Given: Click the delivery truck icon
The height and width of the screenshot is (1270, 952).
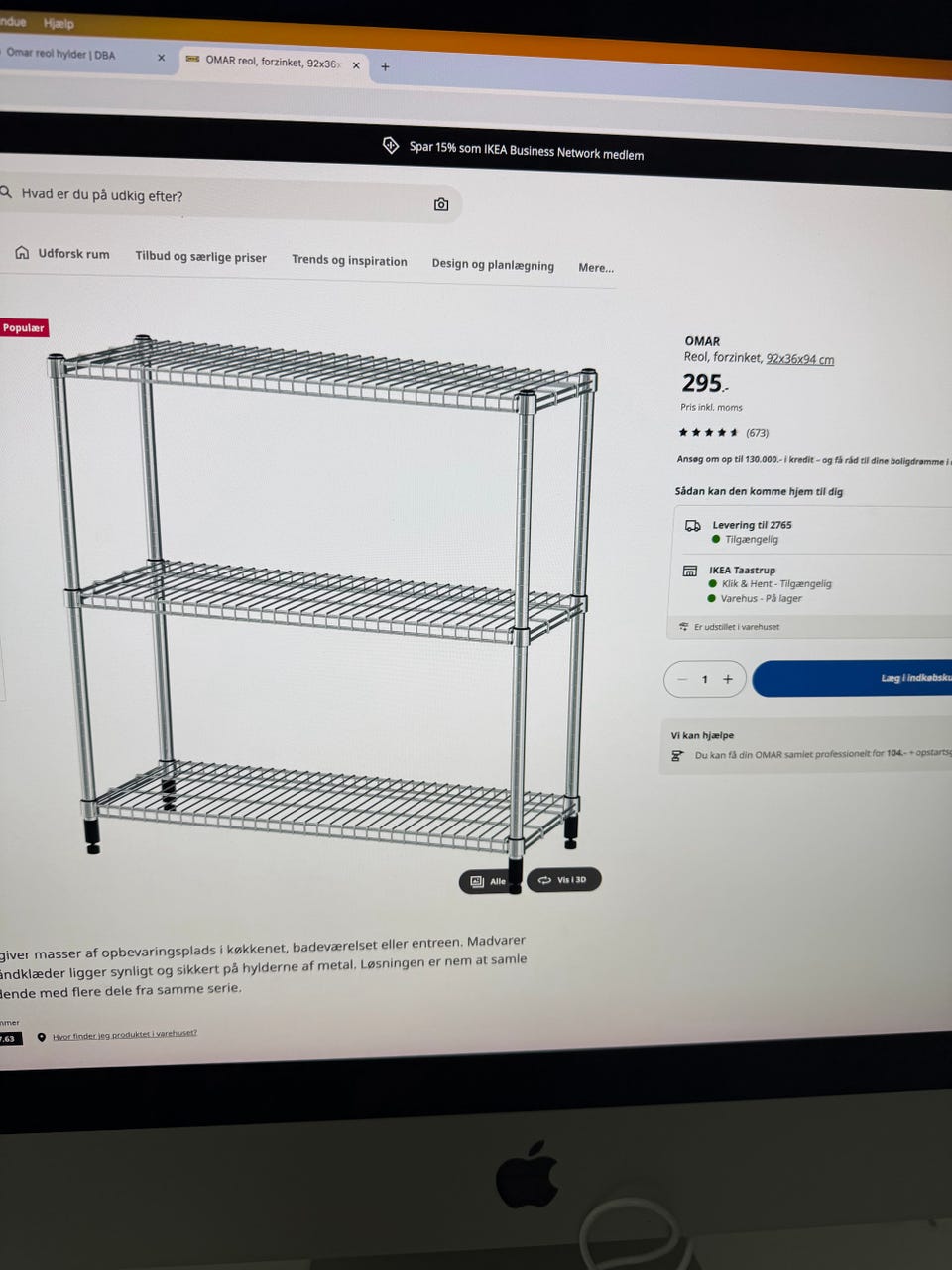Looking at the screenshot, I should click(x=693, y=526).
